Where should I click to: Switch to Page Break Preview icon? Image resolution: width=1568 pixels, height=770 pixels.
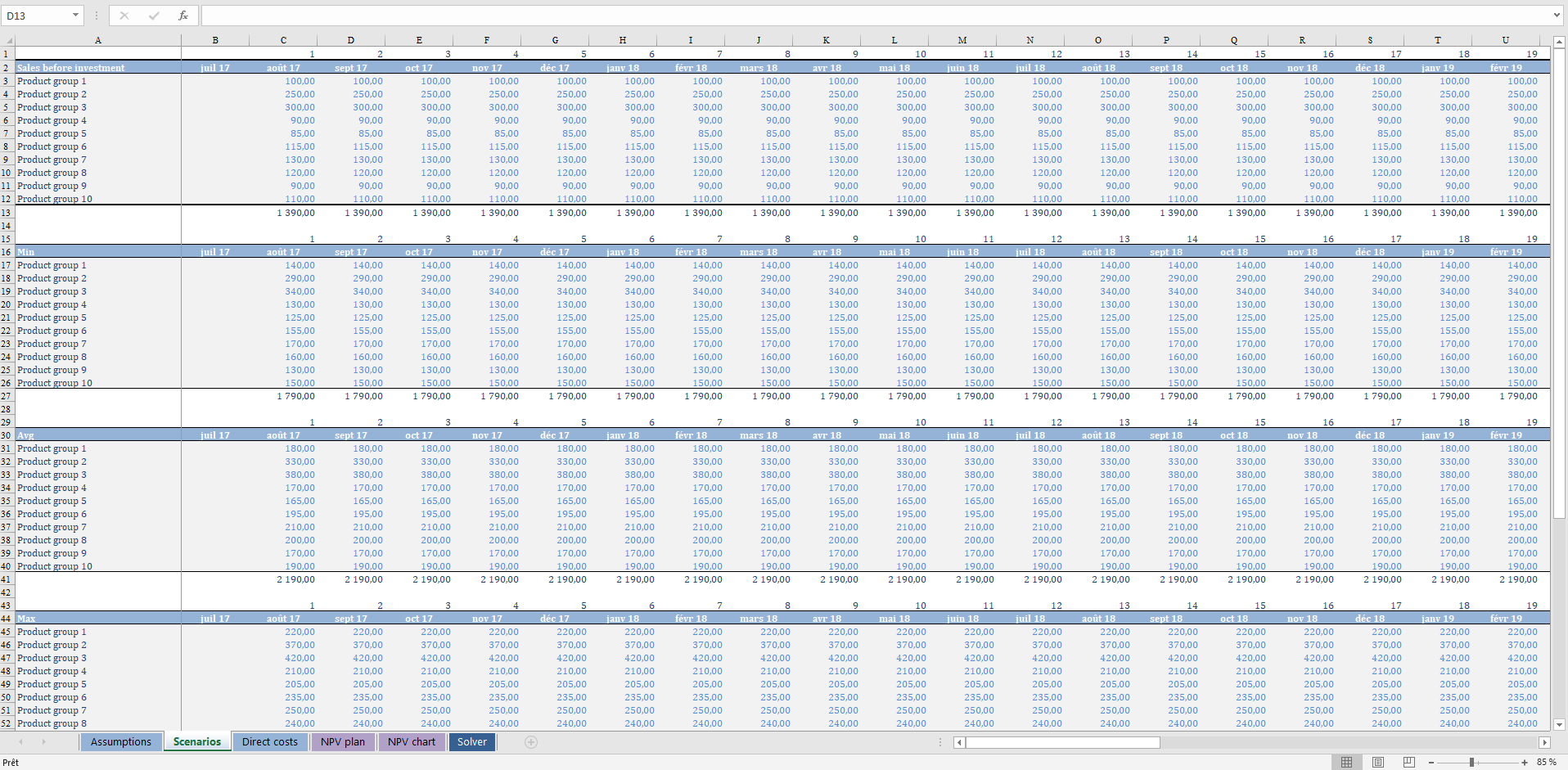[1408, 762]
